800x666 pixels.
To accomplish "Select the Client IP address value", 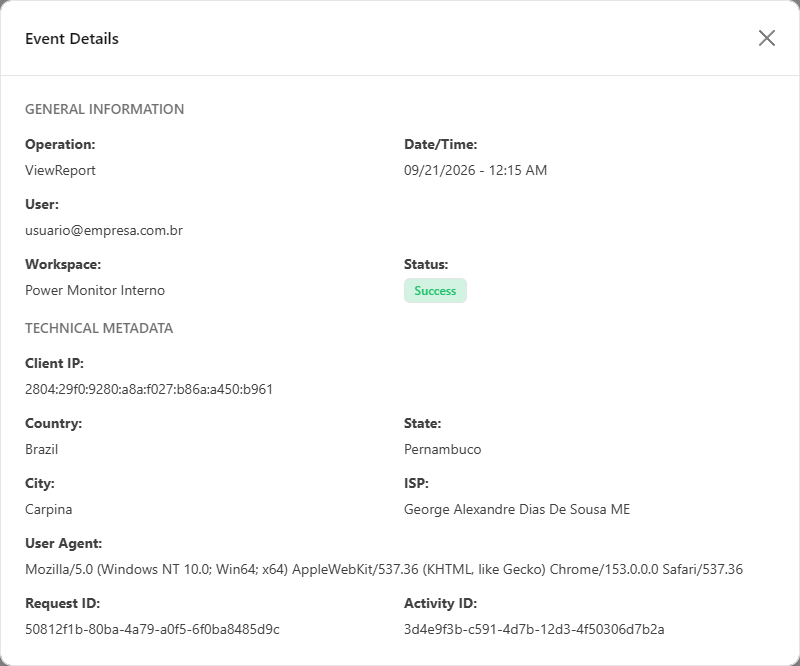I will click(x=149, y=389).
